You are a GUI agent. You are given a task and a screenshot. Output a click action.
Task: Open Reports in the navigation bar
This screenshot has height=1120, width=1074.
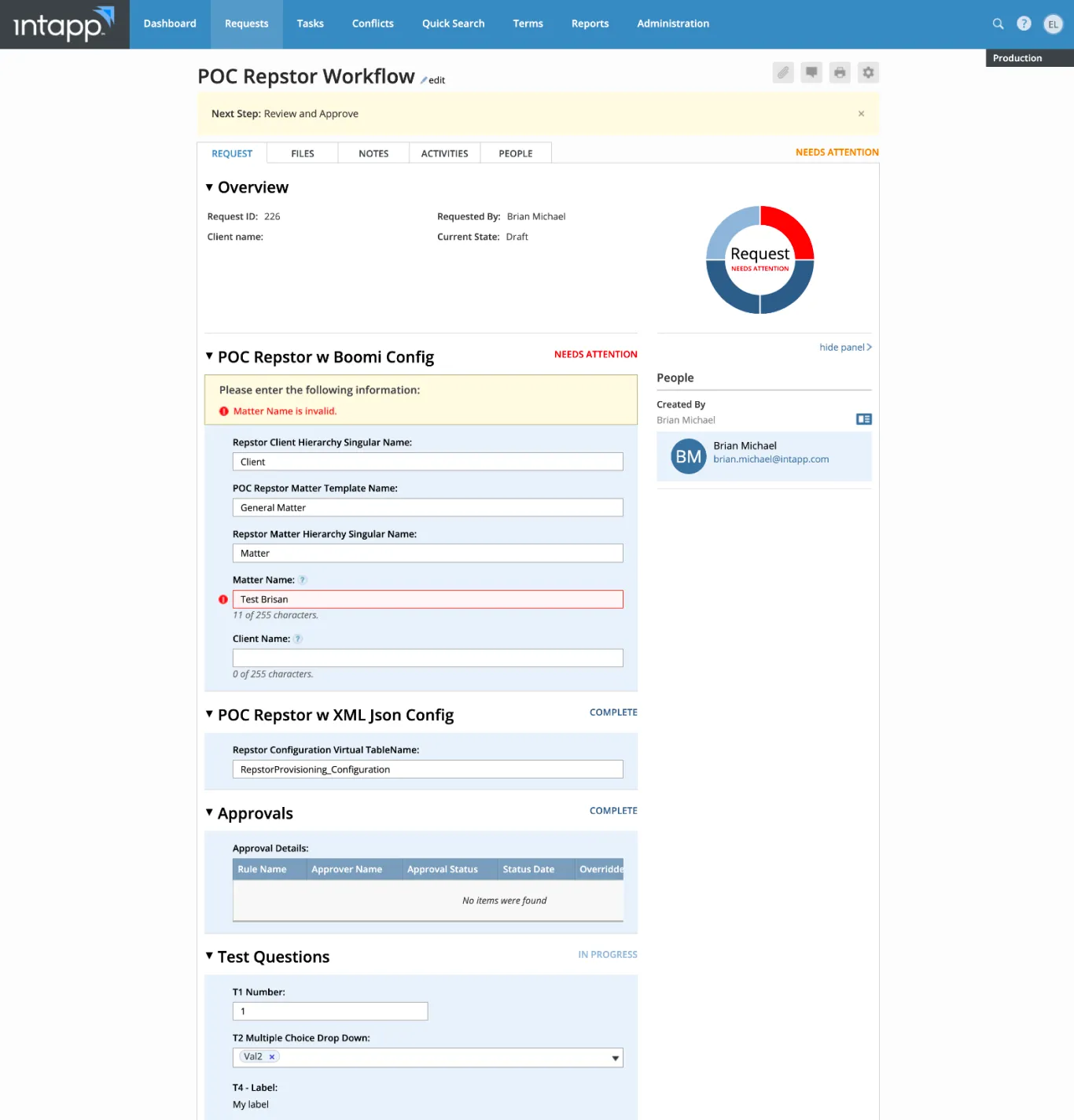pyautogui.click(x=590, y=24)
